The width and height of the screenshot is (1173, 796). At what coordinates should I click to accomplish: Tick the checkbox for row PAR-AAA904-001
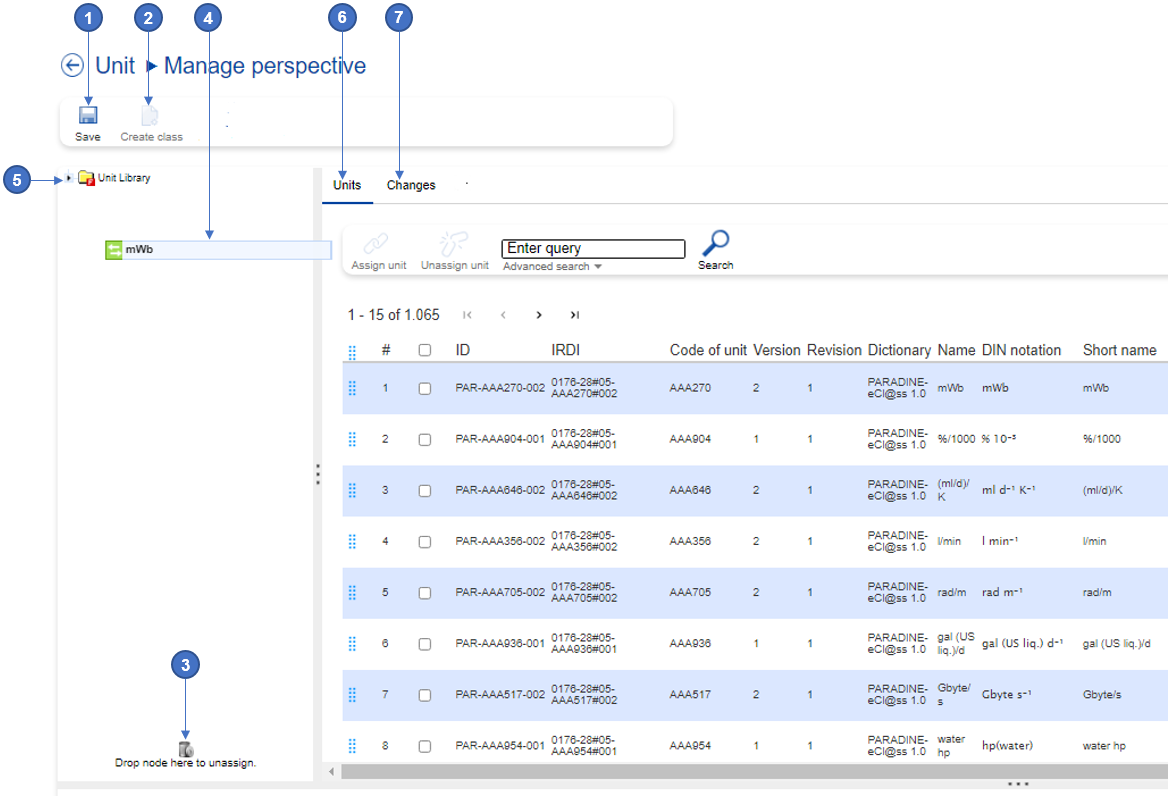(x=425, y=439)
